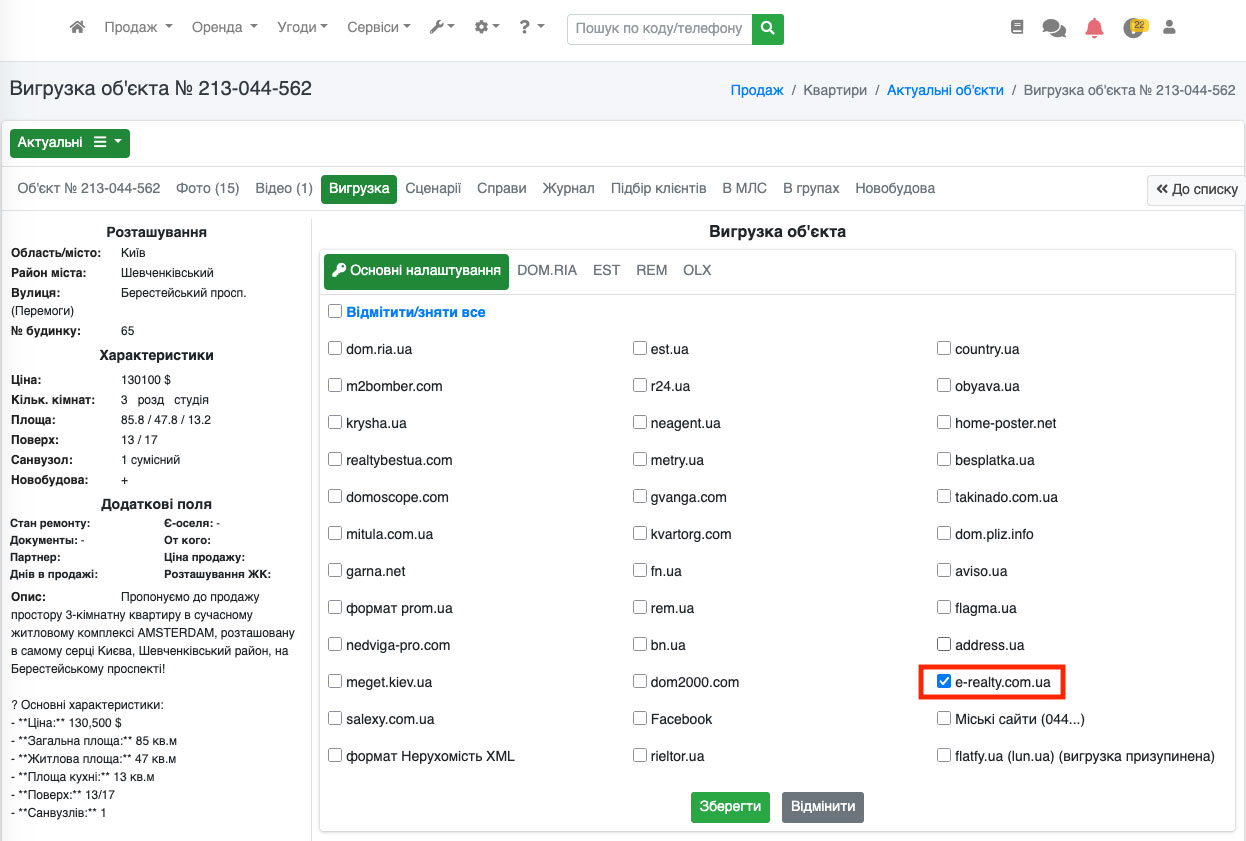Open the user profile icon
This screenshot has height=841, width=1246.
tap(1169, 28)
